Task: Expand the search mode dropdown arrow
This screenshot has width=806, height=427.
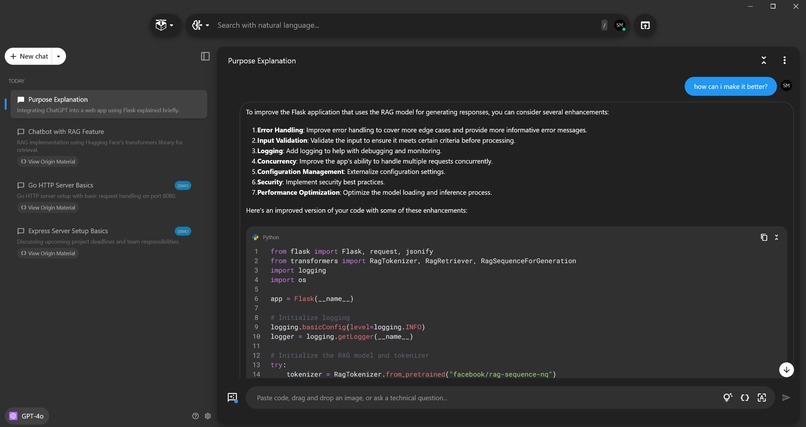Action: coord(207,25)
